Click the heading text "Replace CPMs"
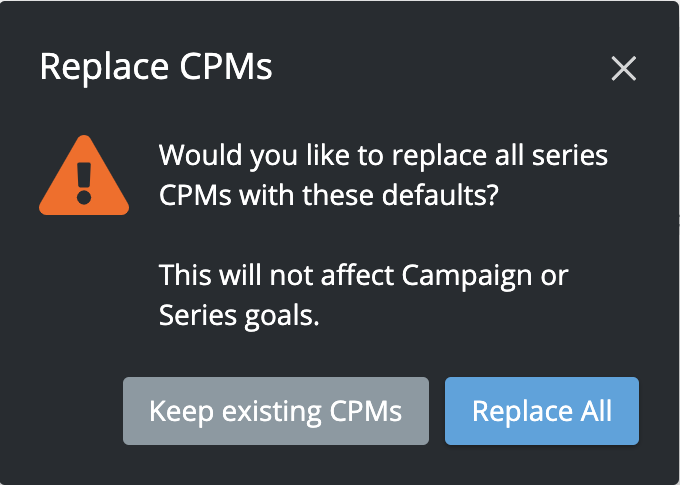680x485 pixels. coord(155,67)
